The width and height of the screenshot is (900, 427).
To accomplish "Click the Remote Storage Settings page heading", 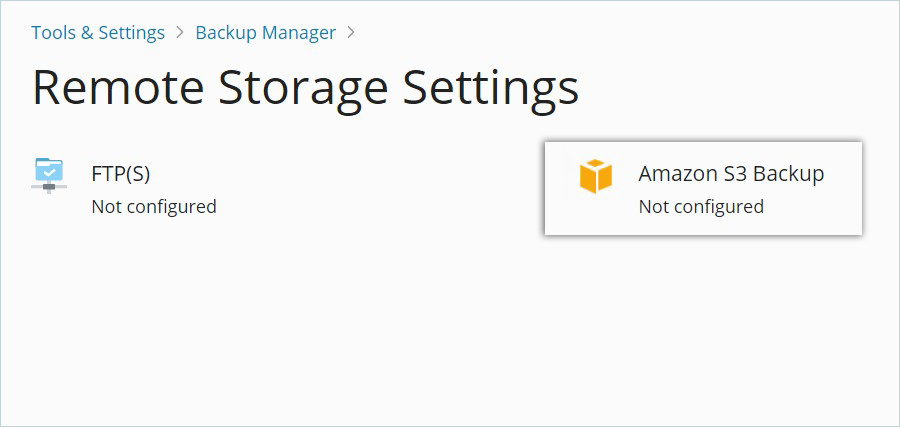I will pos(305,88).
